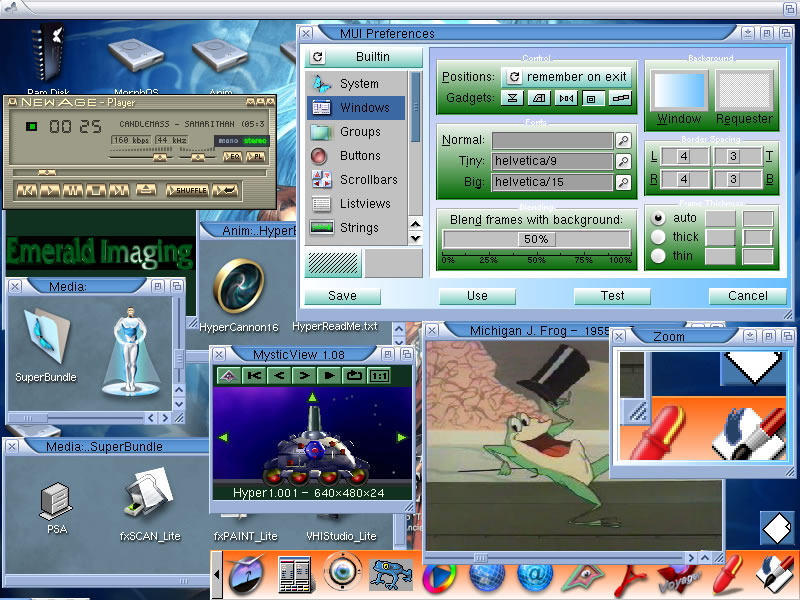Open font chooser for Normal font
This screenshot has width=800, height=600.
coord(623,140)
